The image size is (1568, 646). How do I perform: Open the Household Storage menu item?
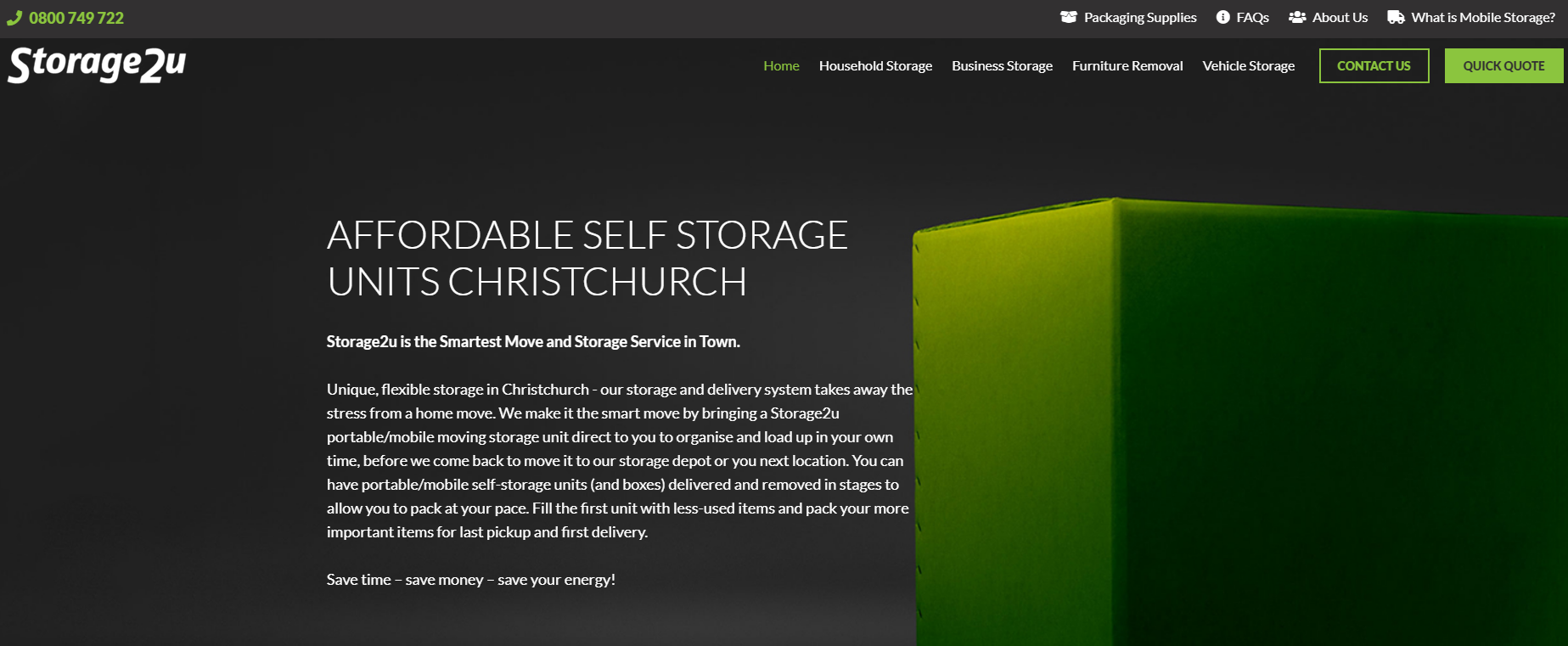pyautogui.click(x=875, y=65)
